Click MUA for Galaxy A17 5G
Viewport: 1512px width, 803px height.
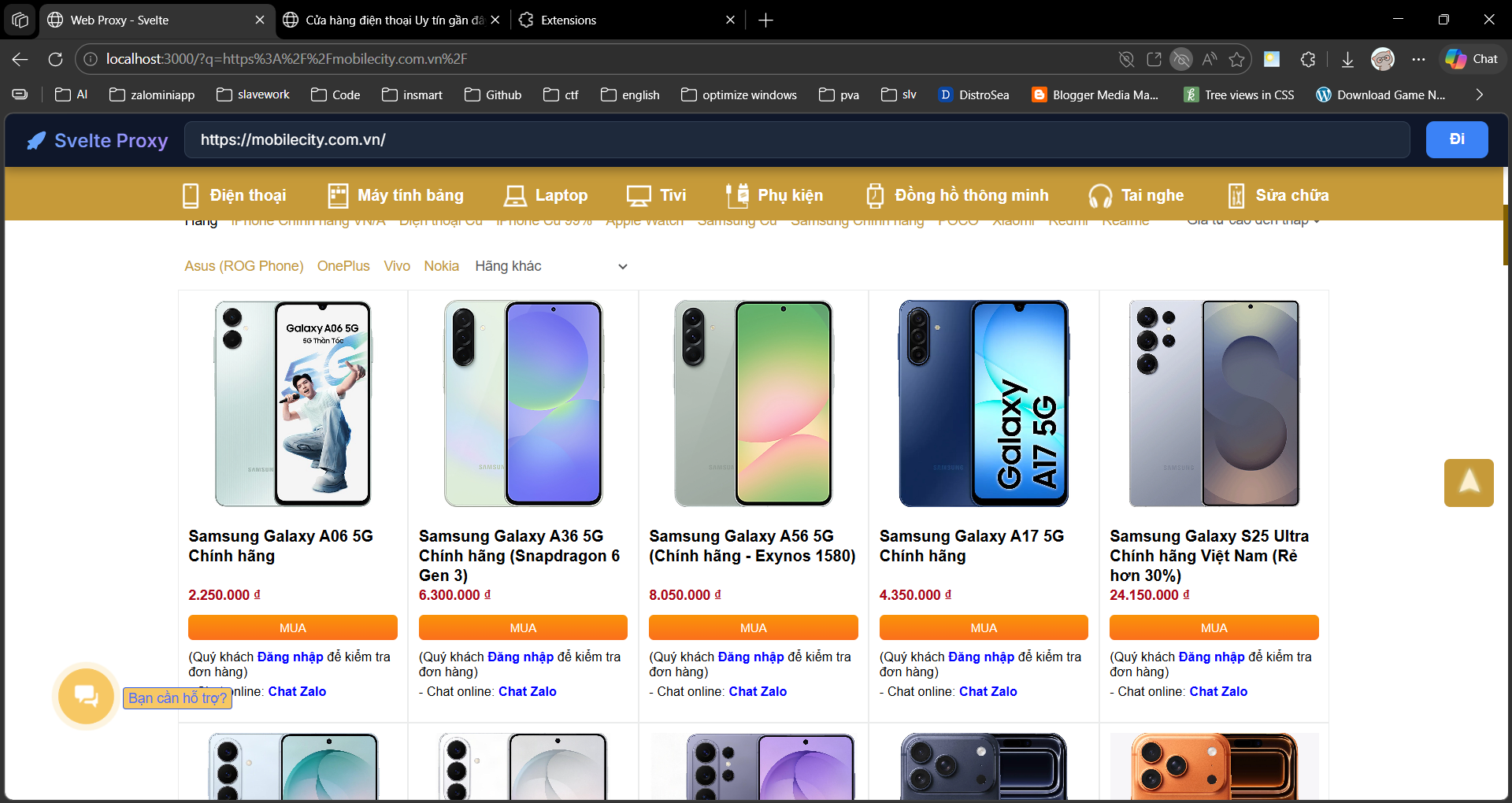984,627
